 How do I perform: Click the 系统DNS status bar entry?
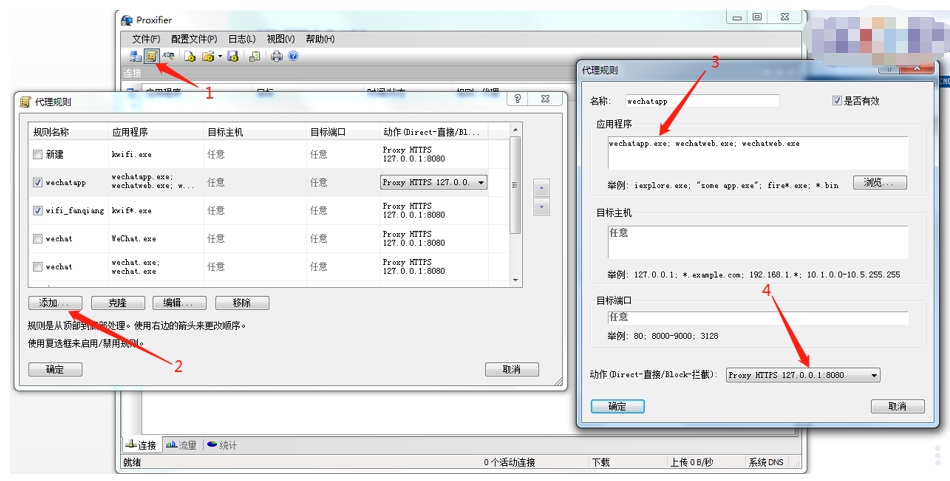(765, 462)
